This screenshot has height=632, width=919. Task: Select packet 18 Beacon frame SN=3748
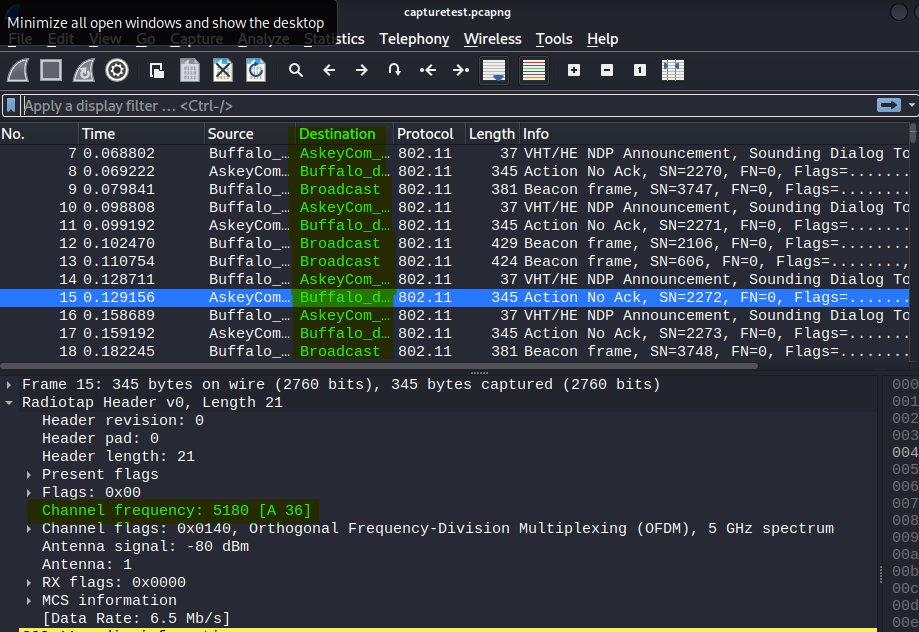click(x=454, y=352)
